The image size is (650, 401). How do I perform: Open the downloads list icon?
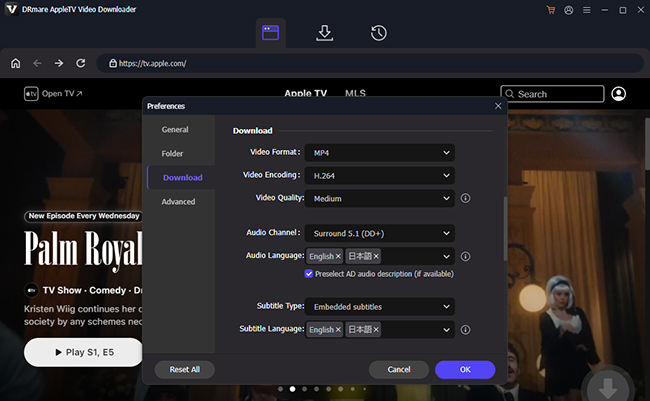coord(325,33)
